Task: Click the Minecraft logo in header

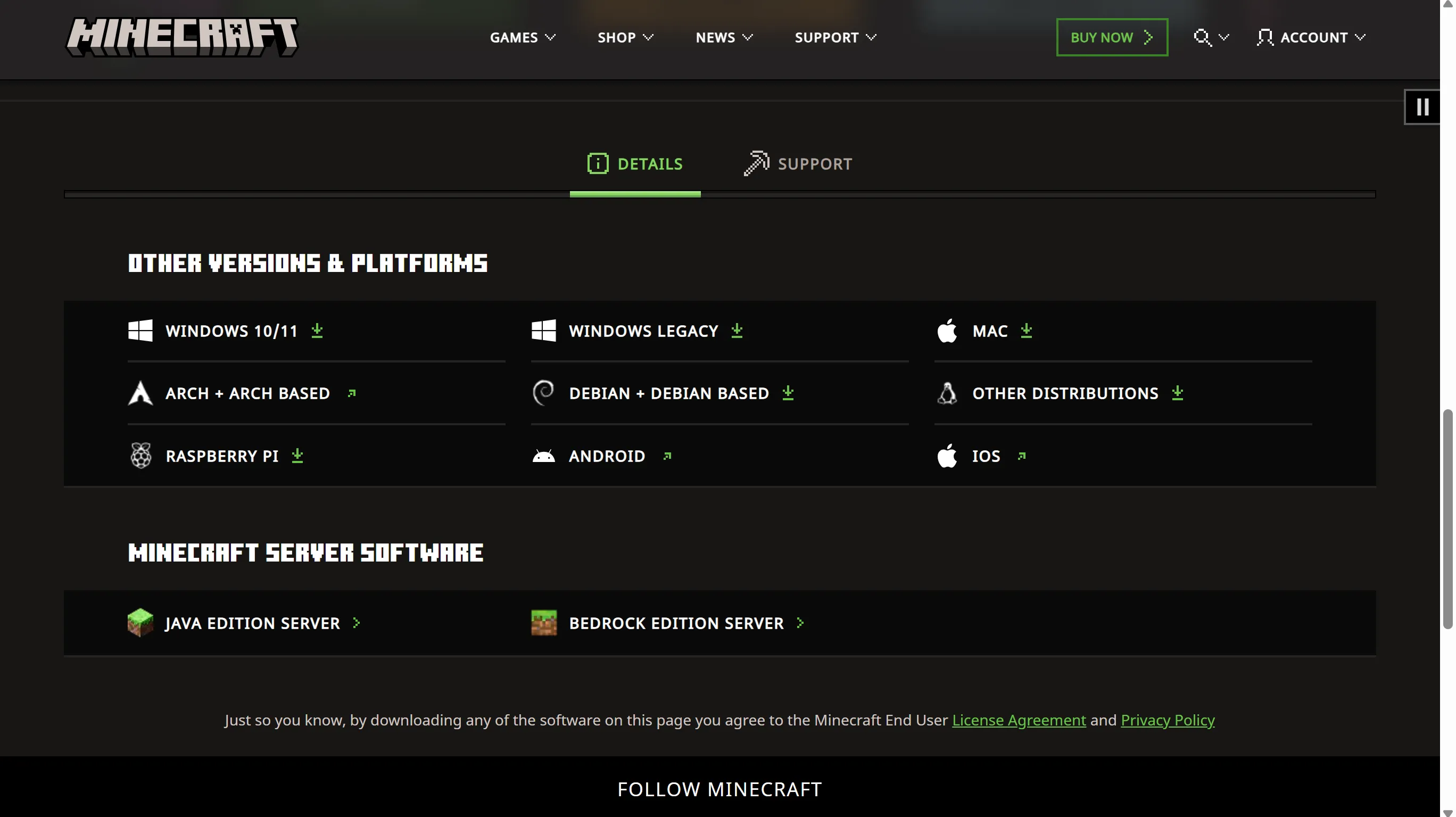Action: [182, 37]
